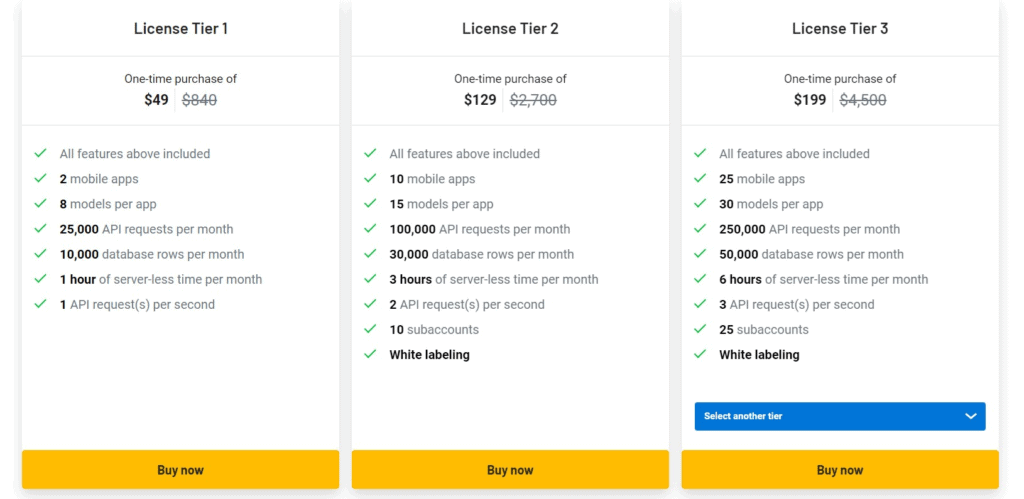Click checkmark beside '25,000 API requests per month'
Screen dimensions: 1024x499
point(41,229)
